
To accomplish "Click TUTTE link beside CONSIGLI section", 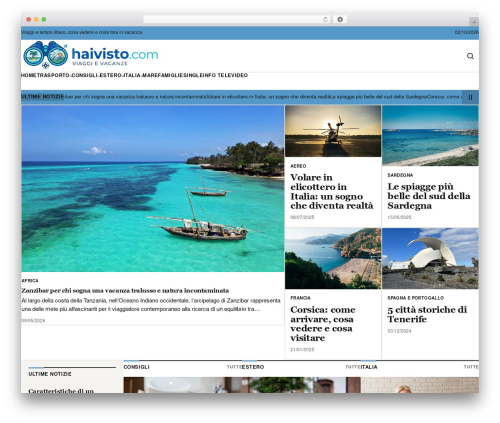I will click(x=234, y=367).
